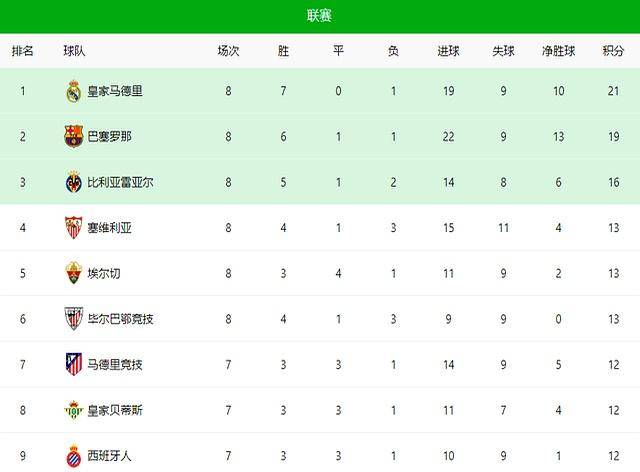Open the 塞维利亚 team link
The width and height of the screenshot is (640, 472).
(x=110, y=228)
